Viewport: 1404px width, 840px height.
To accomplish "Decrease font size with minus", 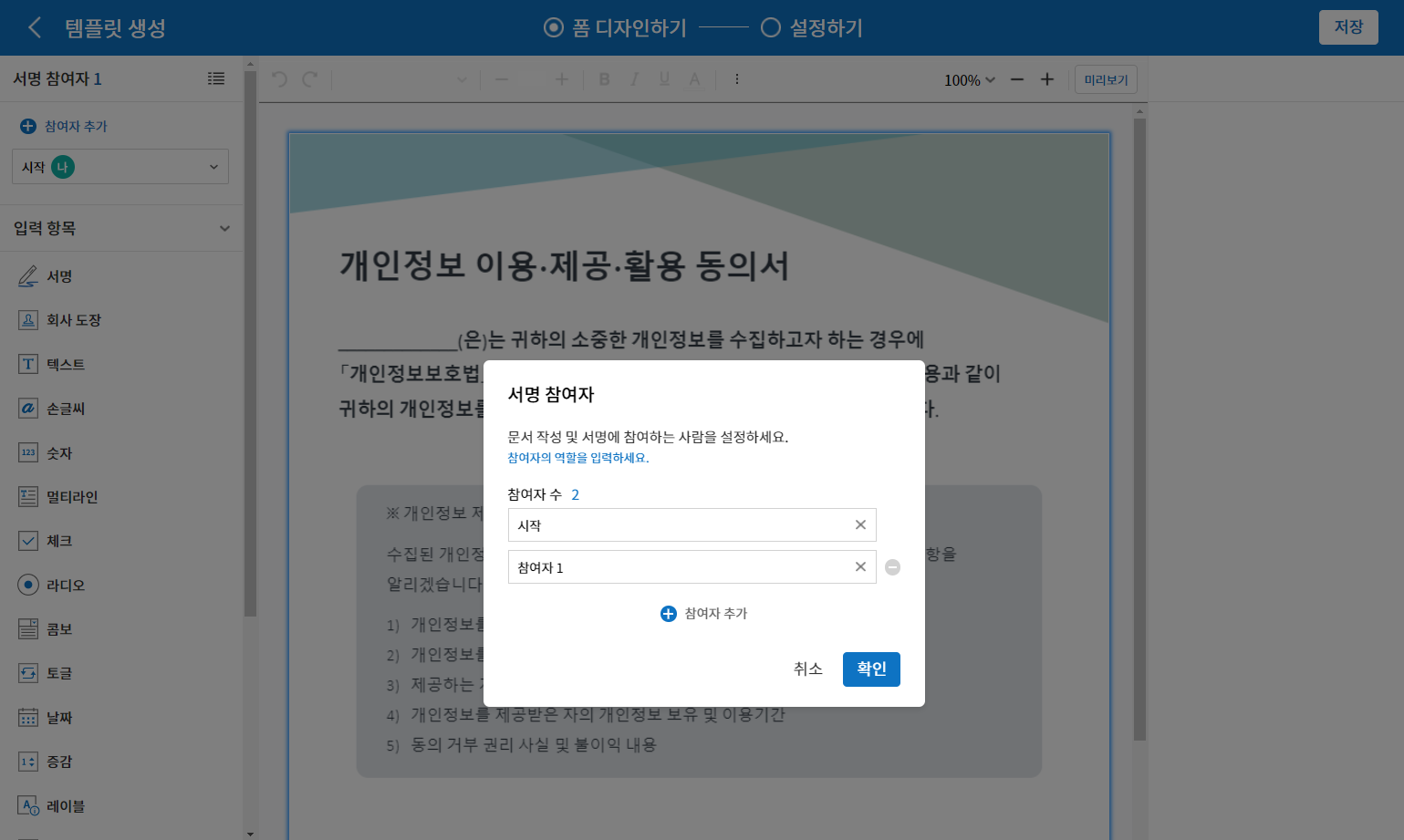I will click(x=502, y=79).
